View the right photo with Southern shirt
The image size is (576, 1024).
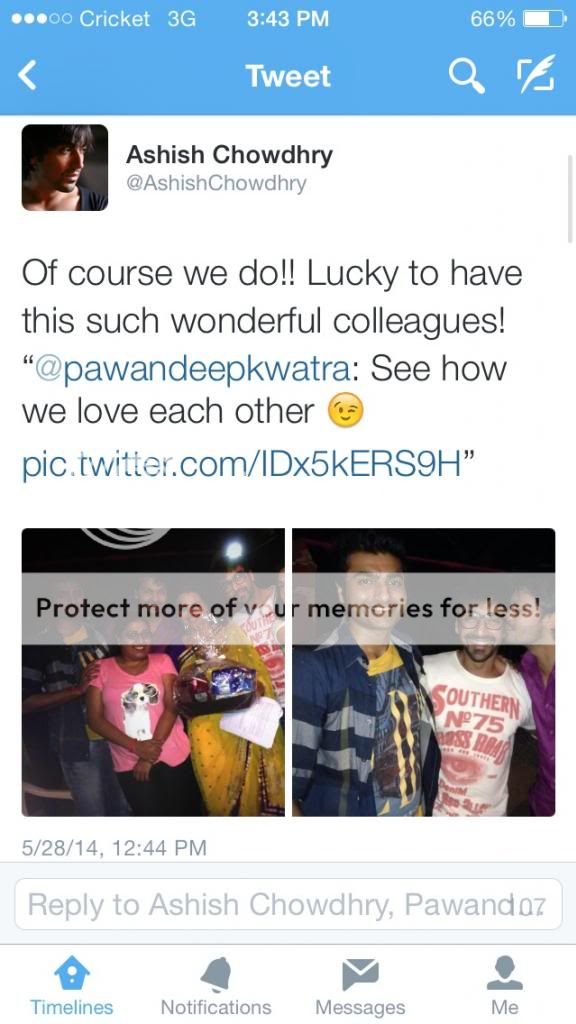pyautogui.click(x=424, y=672)
